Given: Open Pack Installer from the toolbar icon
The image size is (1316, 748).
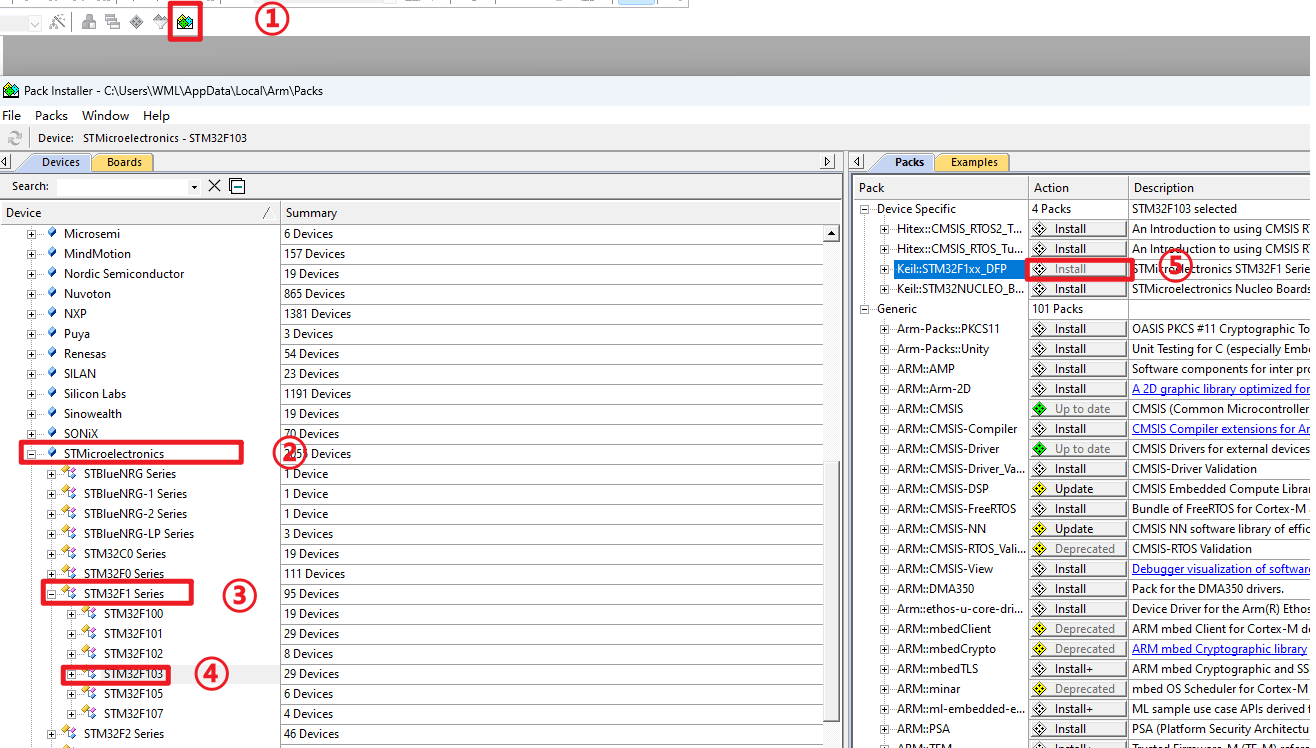Looking at the screenshot, I should pyautogui.click(x=185, y=21).
